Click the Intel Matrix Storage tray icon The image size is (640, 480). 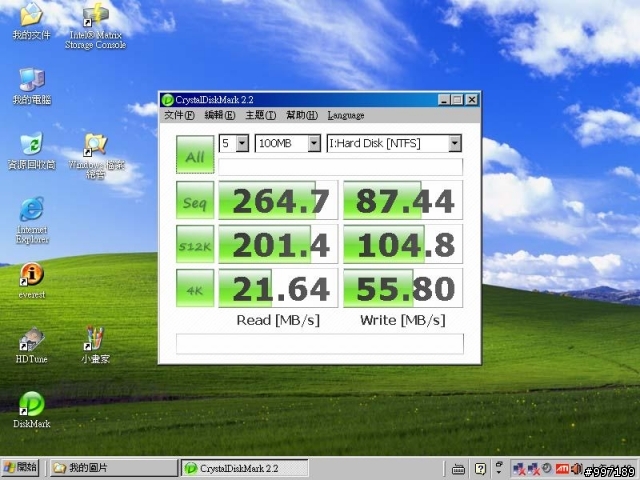[547, 469]
